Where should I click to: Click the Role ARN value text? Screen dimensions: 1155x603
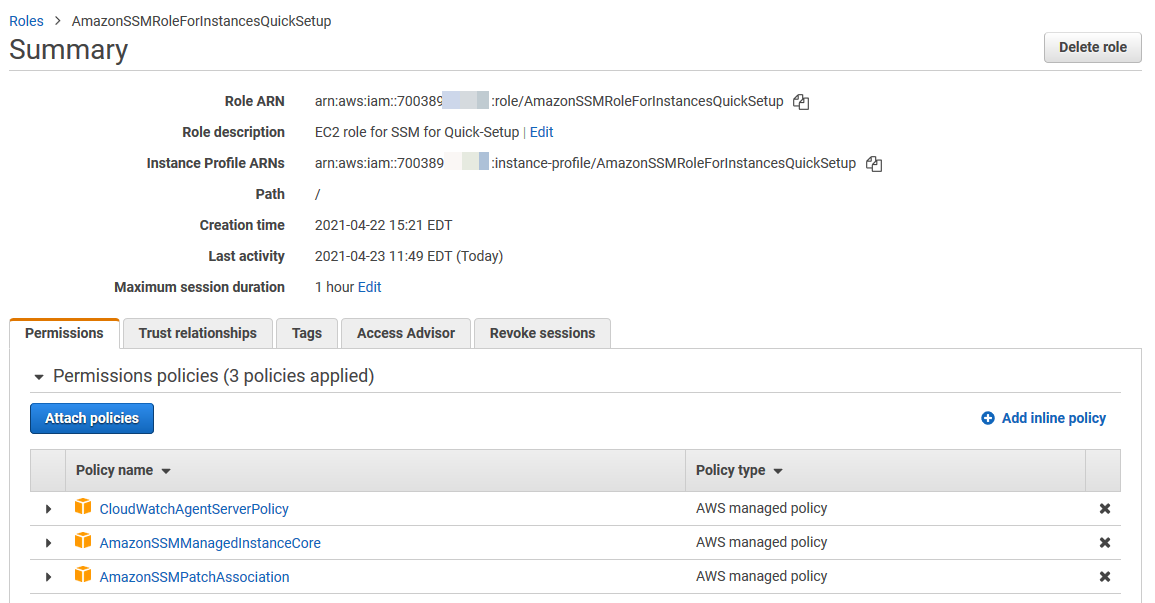(549, 102)
